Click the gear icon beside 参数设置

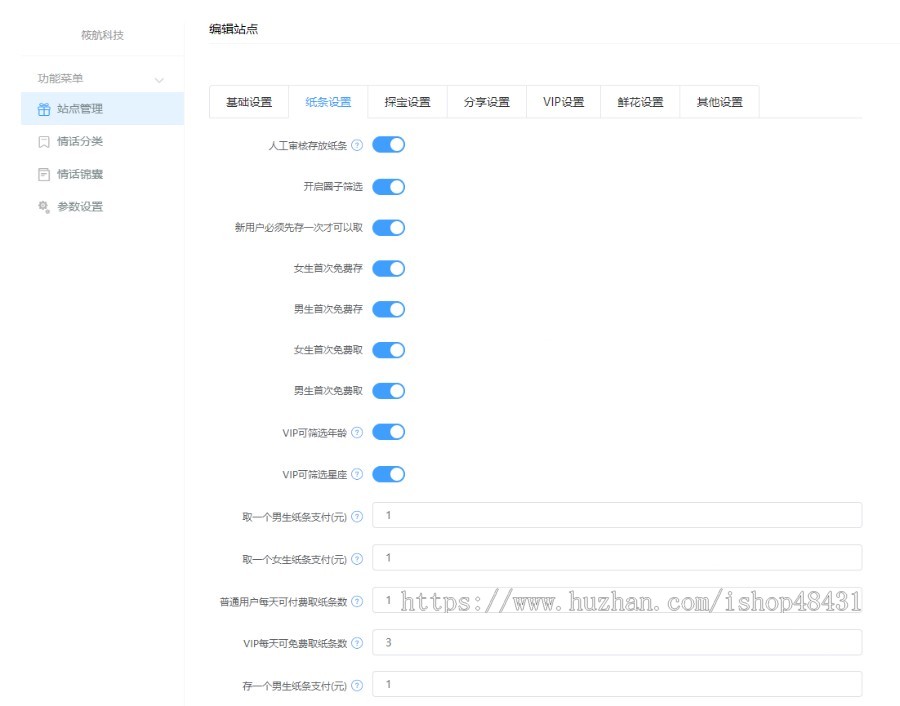[x=44, y=207]
